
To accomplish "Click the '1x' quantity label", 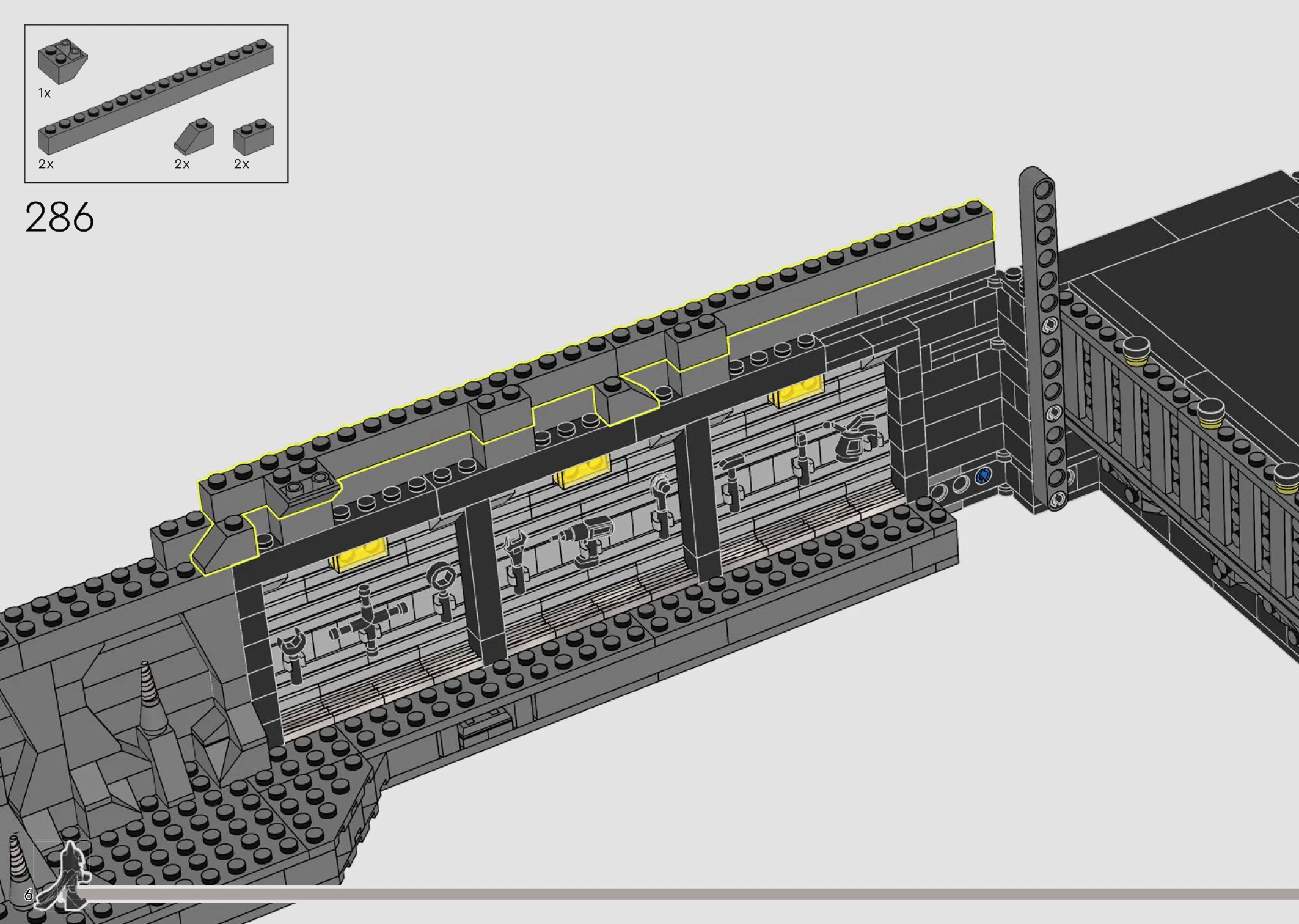I will tap(44, 93).
